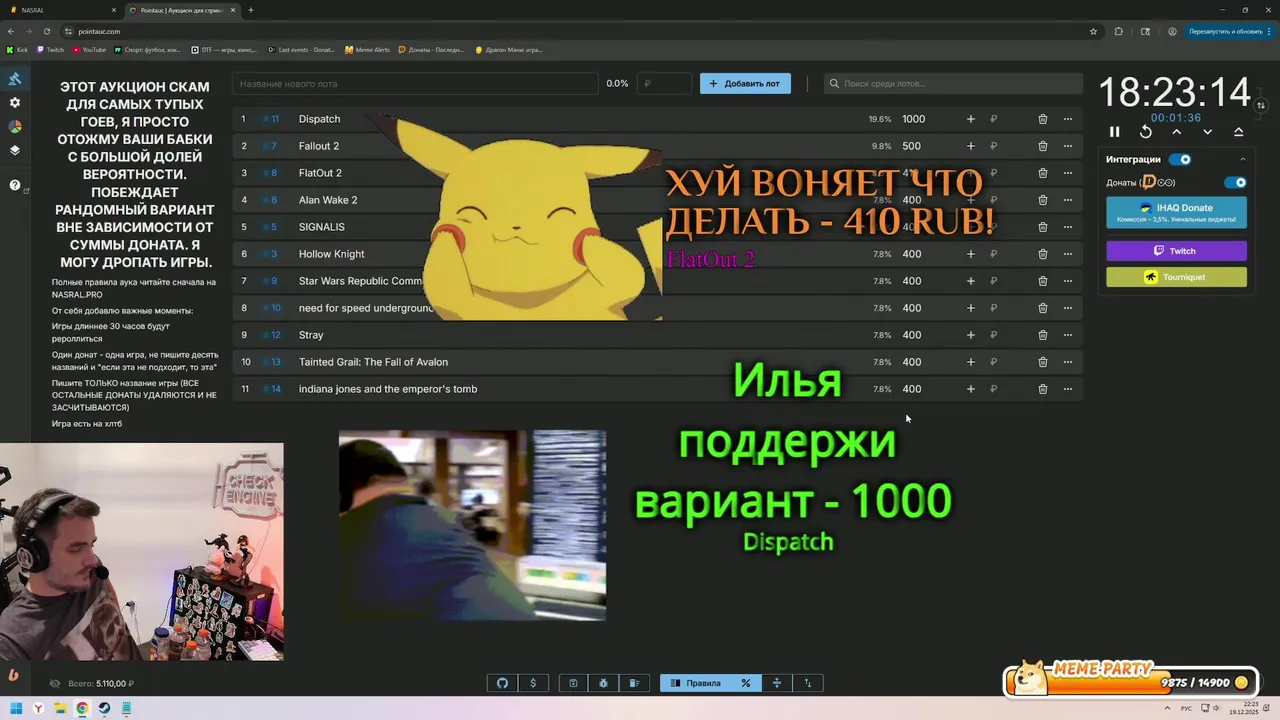
Task: Open YouTube bookmark
Action: tap(89, 49)
